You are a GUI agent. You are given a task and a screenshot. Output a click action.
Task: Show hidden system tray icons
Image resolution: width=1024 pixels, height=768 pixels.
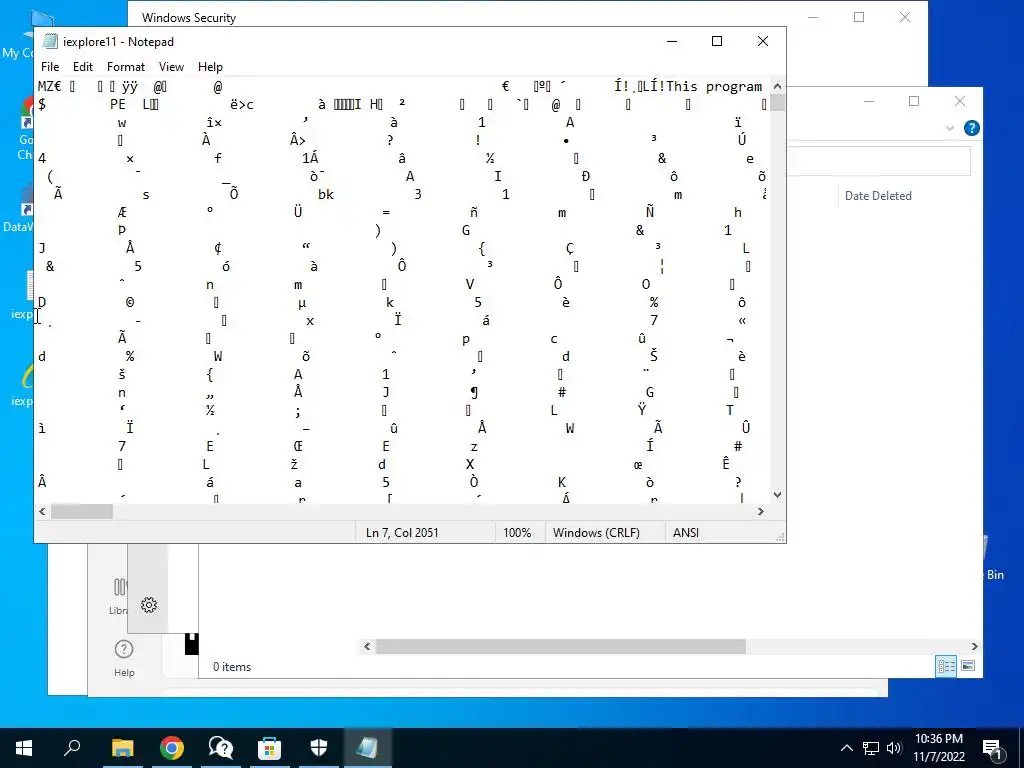[x=846, y=748]
